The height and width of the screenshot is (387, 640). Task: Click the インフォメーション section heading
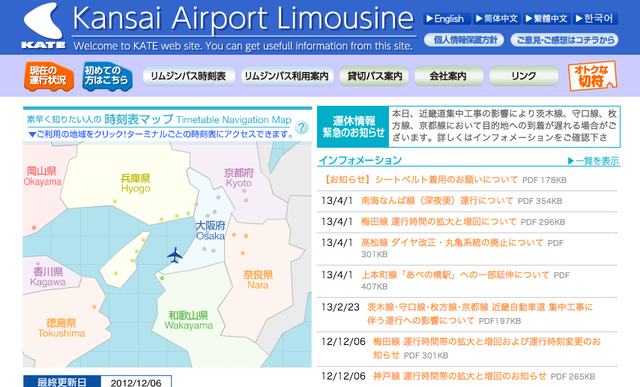(x=360, y=160)
